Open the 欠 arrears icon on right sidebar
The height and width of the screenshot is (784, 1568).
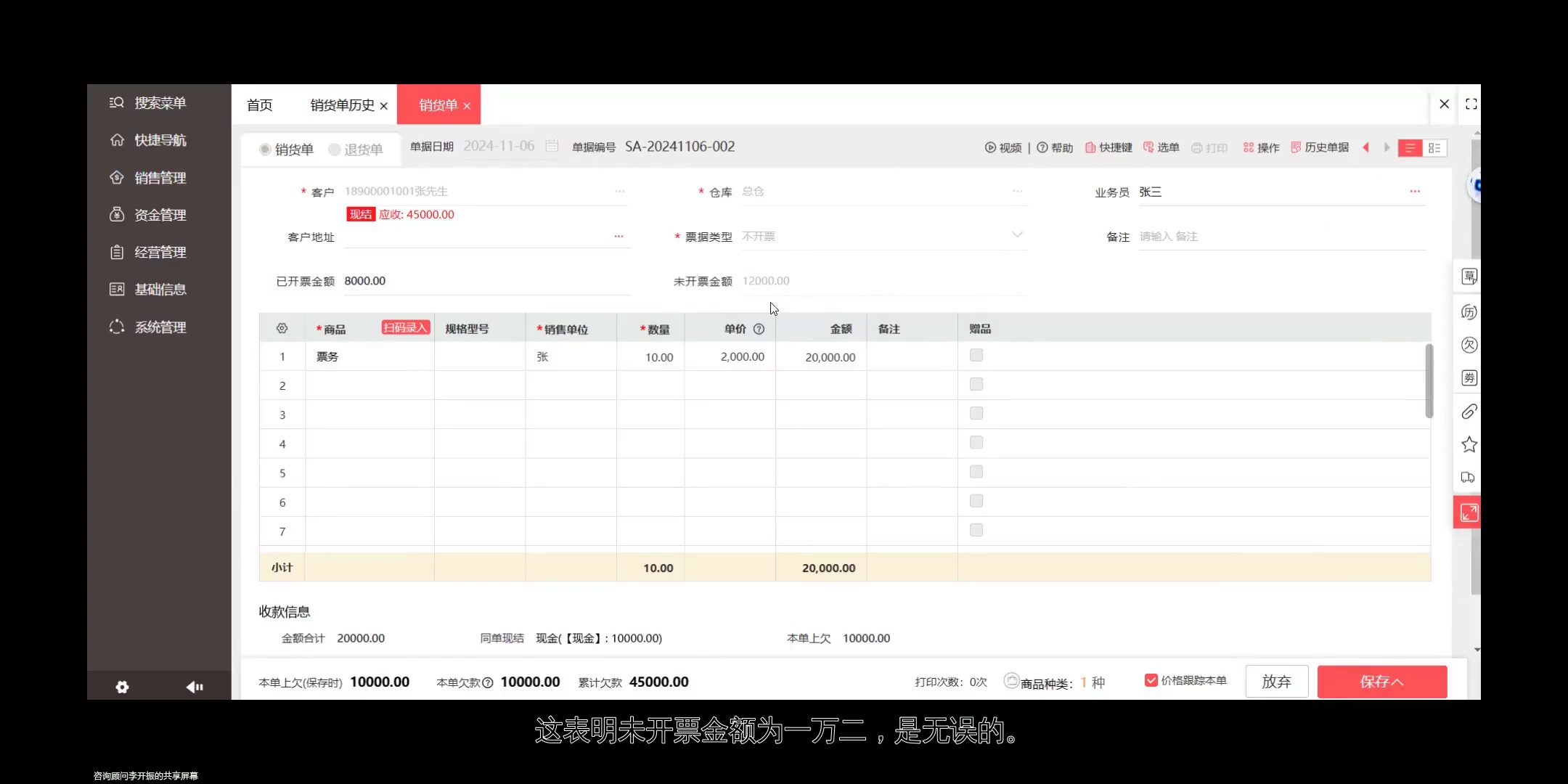pos(1469,345)
